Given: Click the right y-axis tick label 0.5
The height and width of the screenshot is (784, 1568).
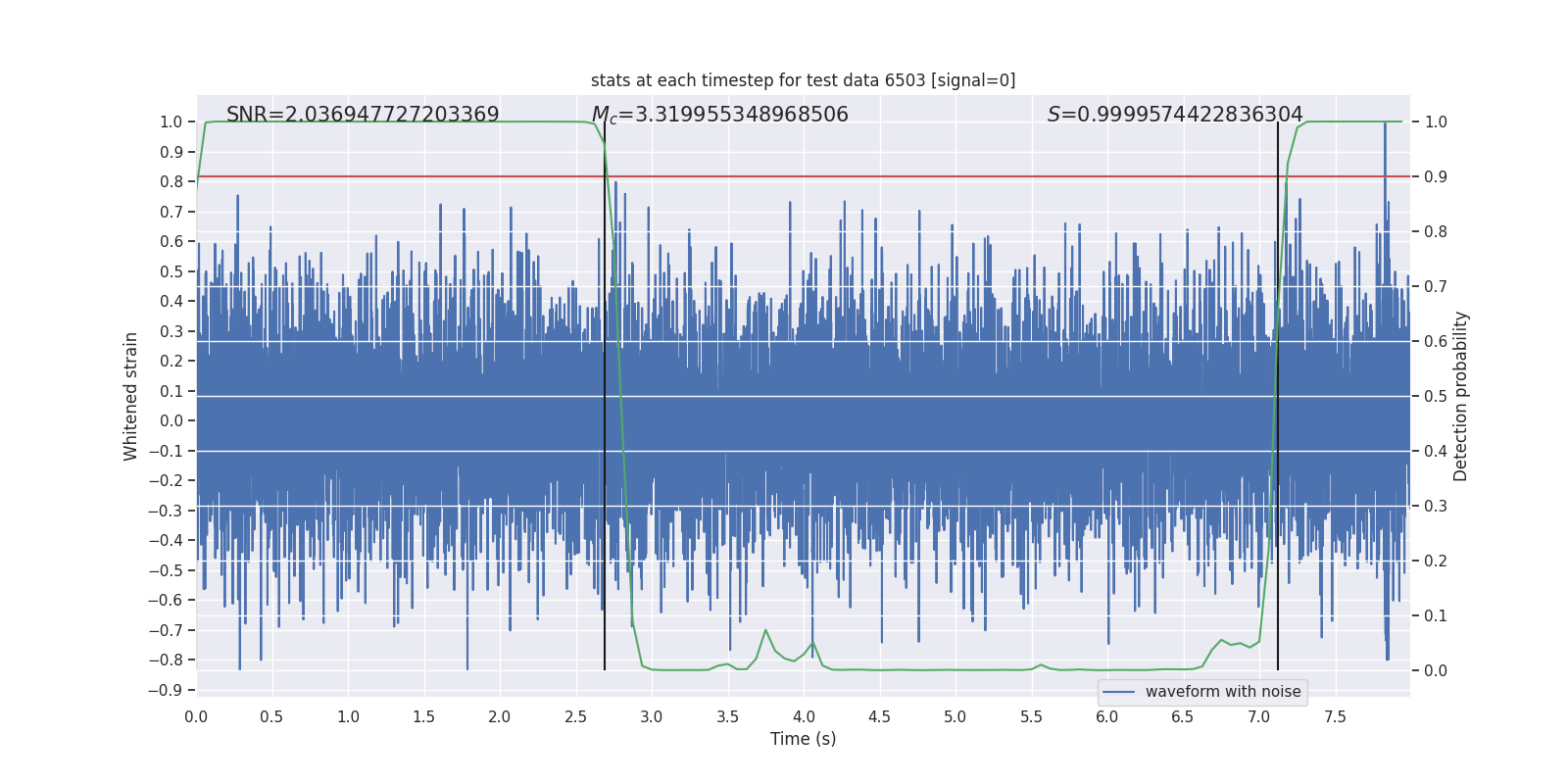Looking at the screenshot, I should [1436, 396].
